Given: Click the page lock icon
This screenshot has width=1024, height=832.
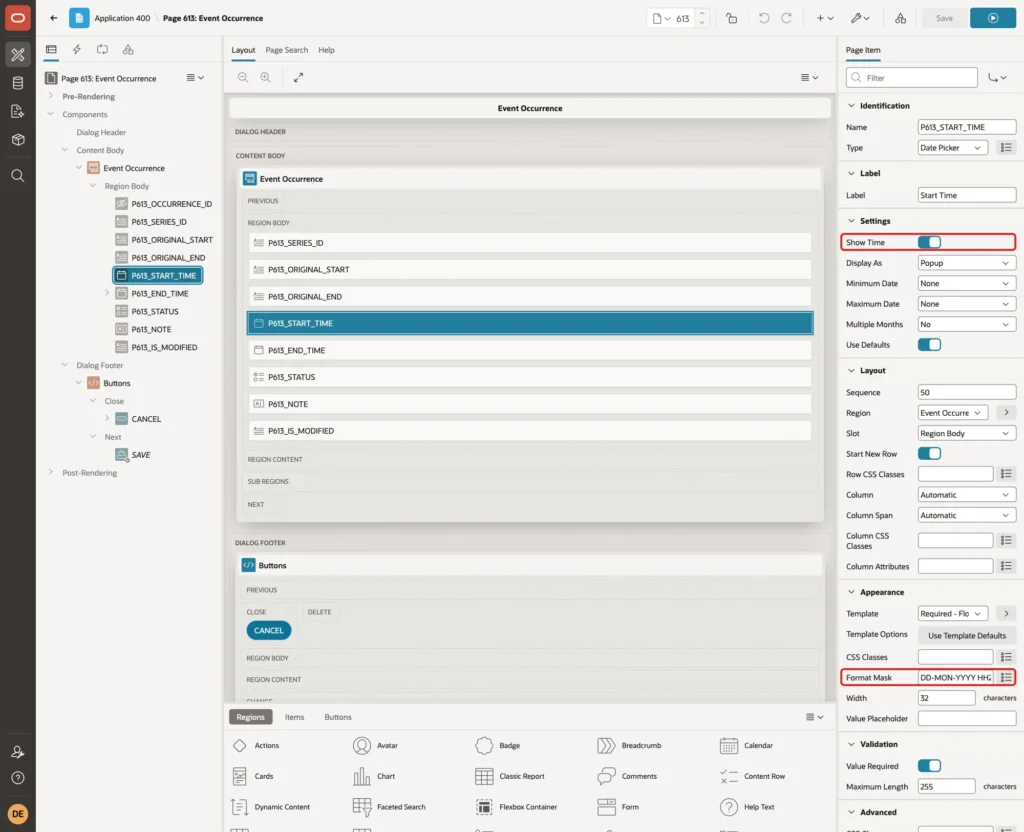Looking at the screenshot, I should [x=731, y=18].
